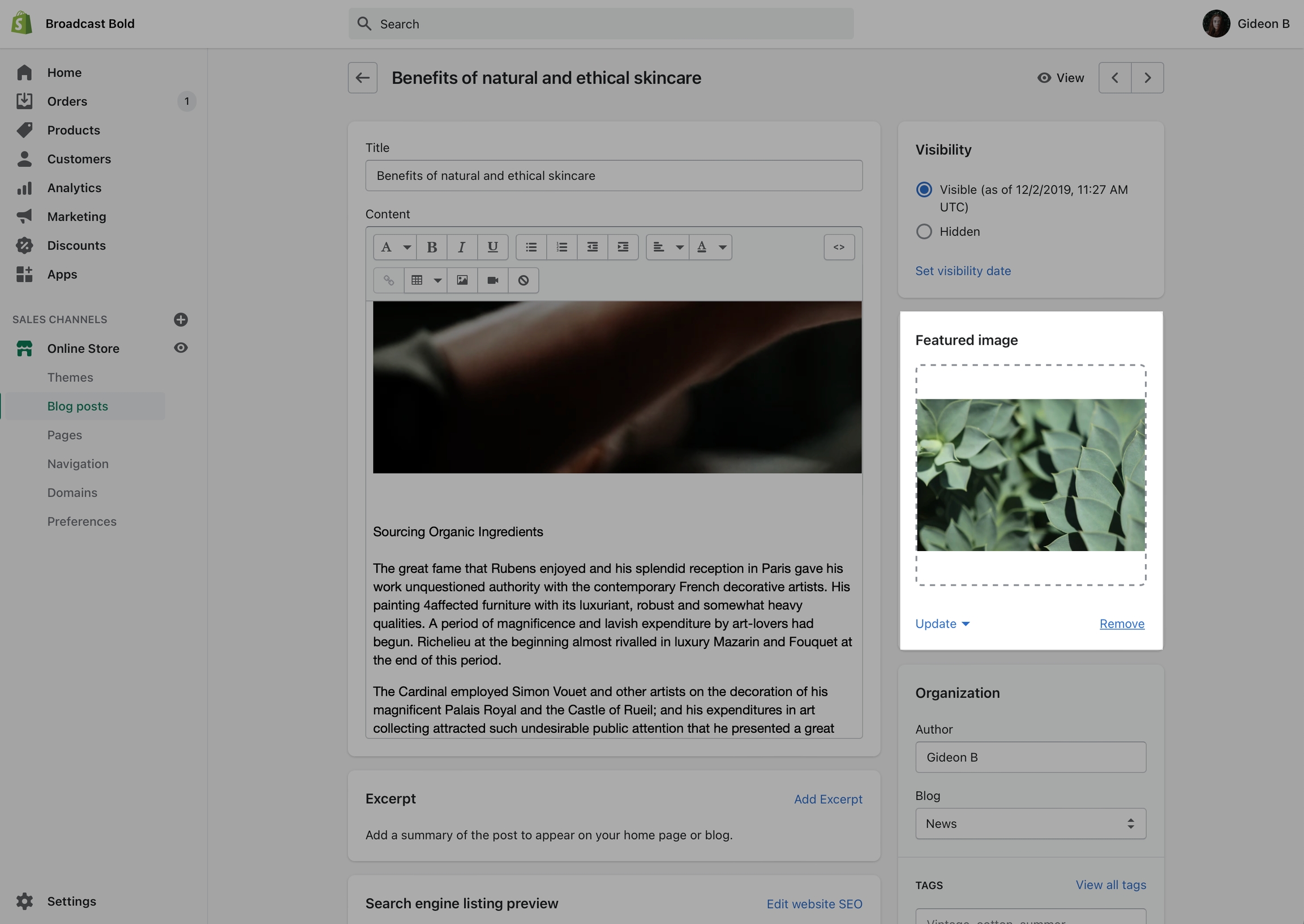Add a new sales channel
Image resolution: width=1304 pixels, height=924 pixels.
(x=181, y=319)
